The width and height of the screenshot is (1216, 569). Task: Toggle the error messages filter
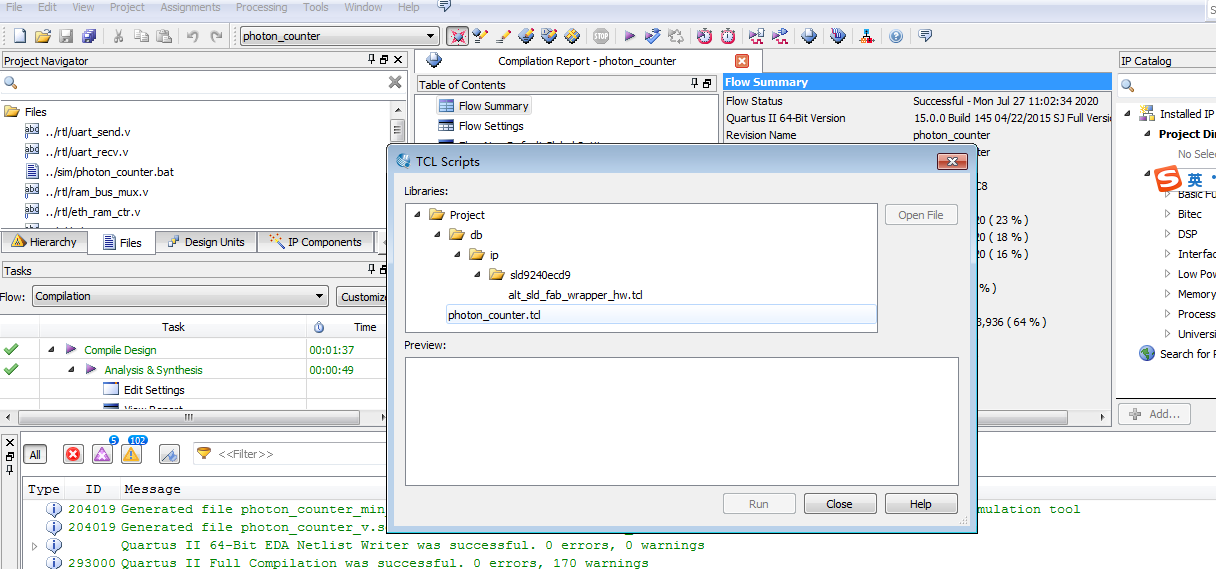[x=73, y=454]
